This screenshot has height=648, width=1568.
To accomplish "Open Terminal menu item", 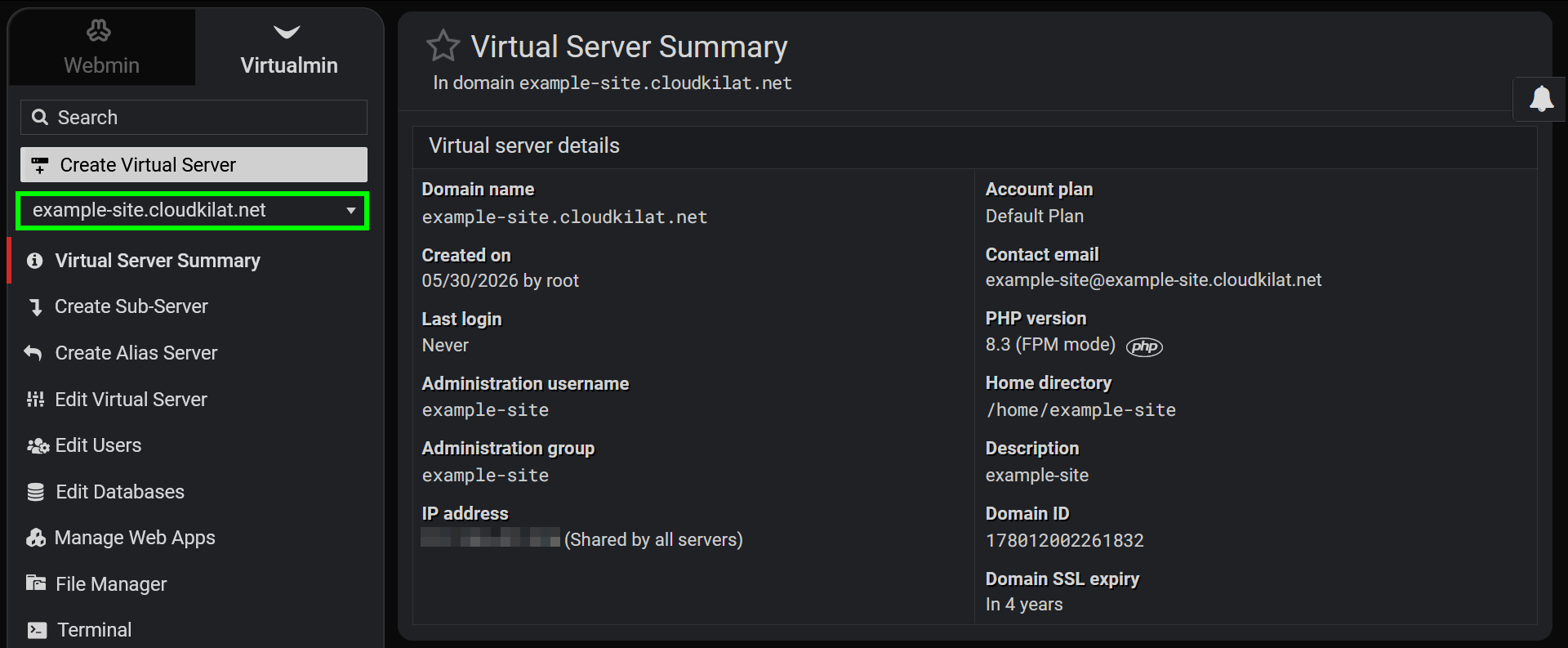I will [94, 630].
